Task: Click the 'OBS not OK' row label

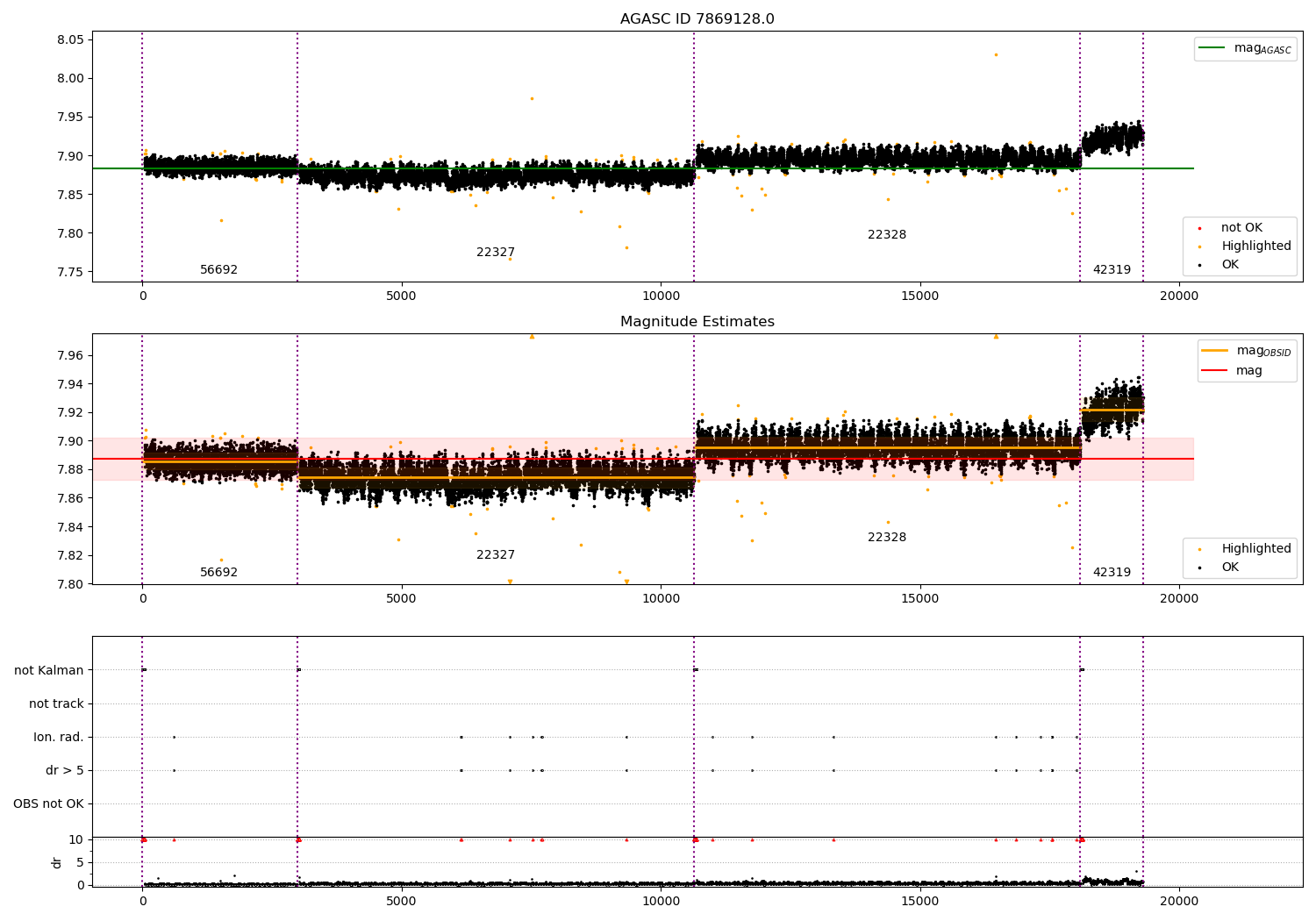Action: pos(48,804)
